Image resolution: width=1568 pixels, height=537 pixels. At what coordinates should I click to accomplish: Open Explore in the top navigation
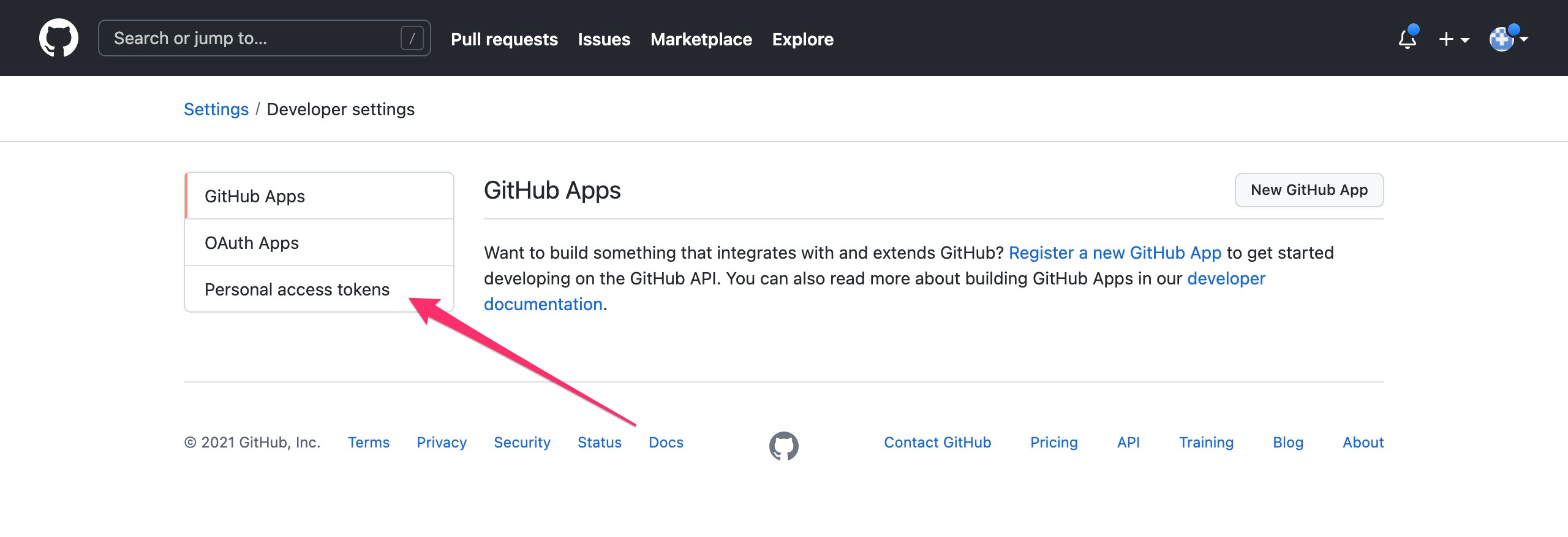803,39
